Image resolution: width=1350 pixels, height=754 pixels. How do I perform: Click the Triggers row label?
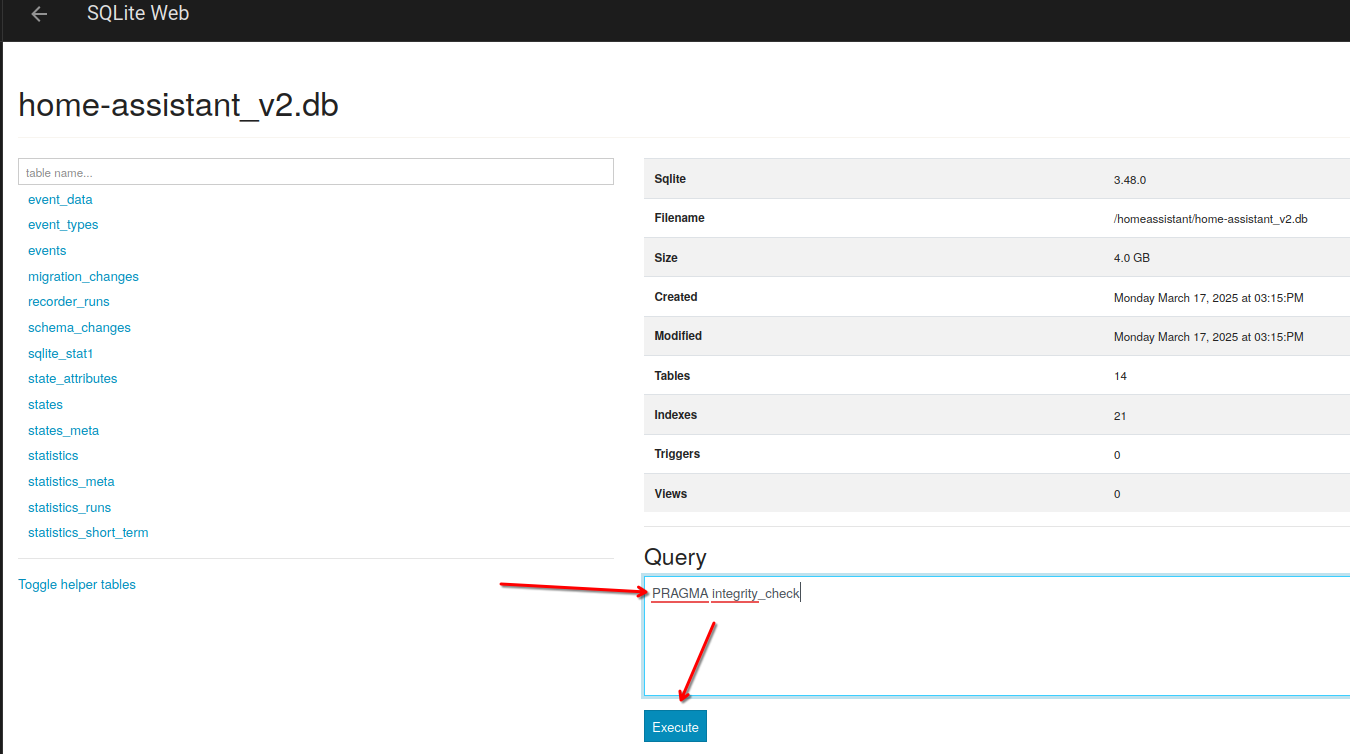click(x=677, y=454)
